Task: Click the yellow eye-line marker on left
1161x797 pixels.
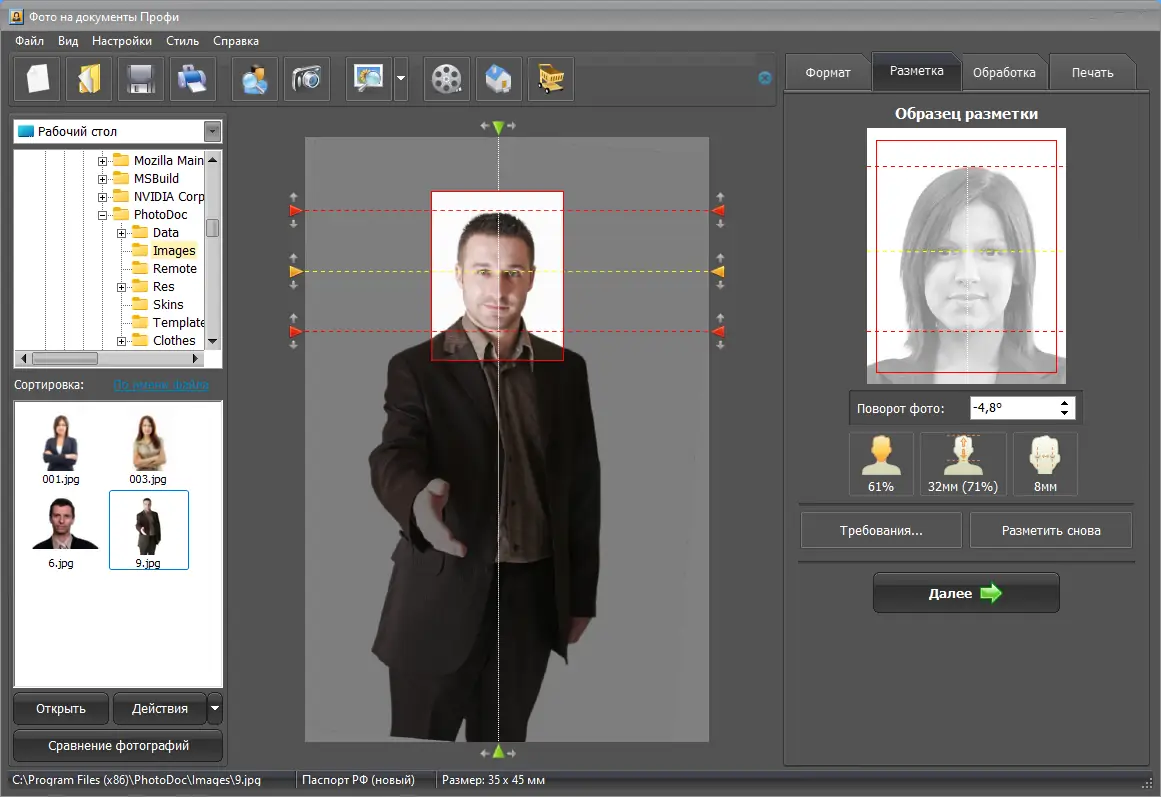Action: click(x=295, y=271)
